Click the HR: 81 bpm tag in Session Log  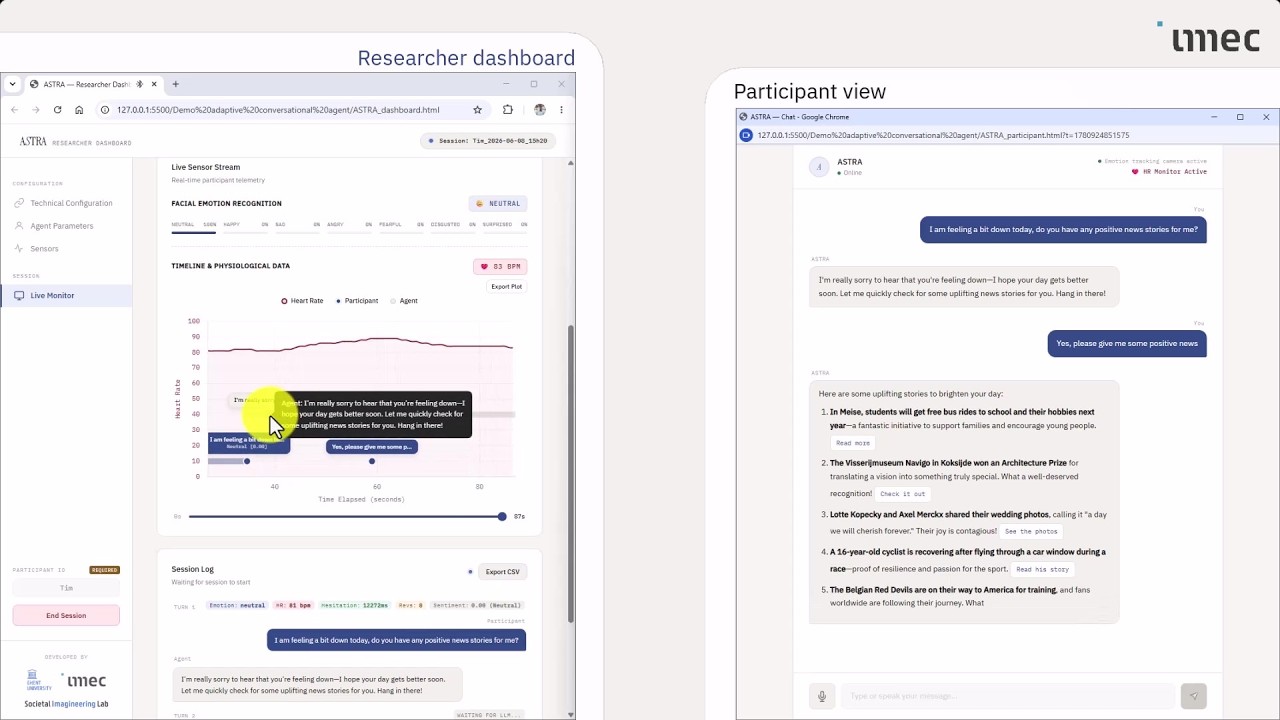[293, 605]
